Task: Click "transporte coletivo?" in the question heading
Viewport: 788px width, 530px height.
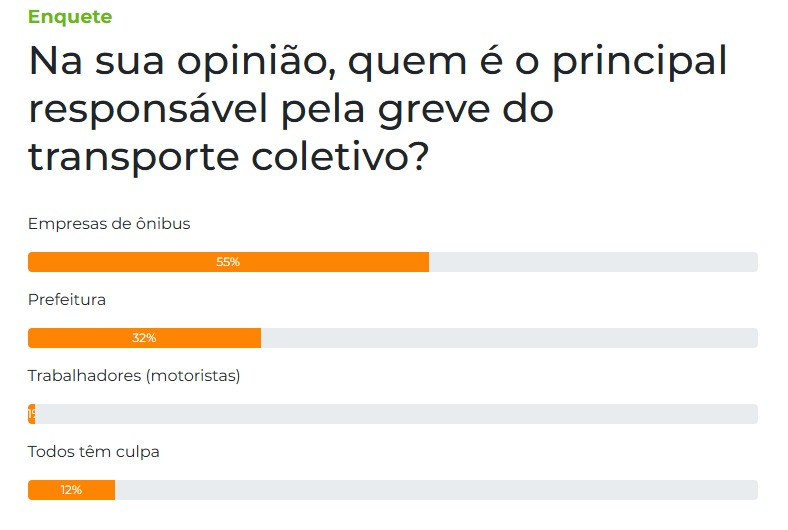Action: [229, 156]
